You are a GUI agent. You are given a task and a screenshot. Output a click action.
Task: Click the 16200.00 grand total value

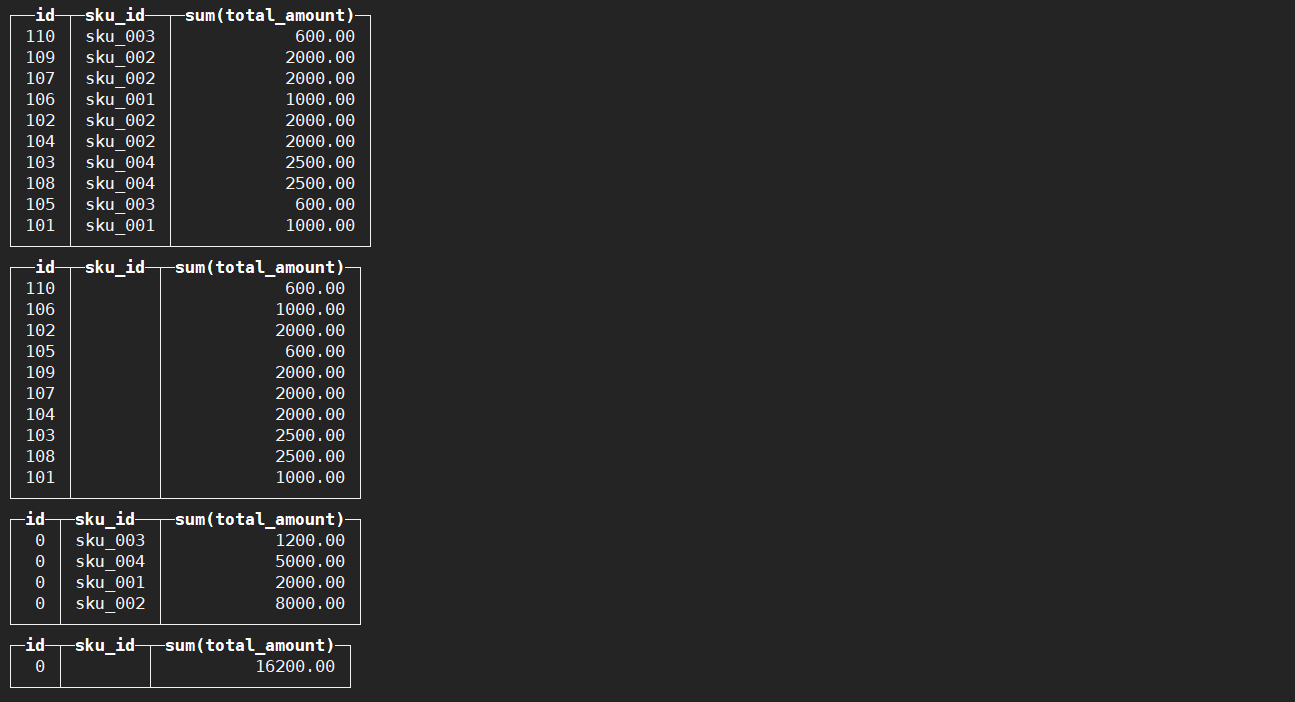[295, 666]
